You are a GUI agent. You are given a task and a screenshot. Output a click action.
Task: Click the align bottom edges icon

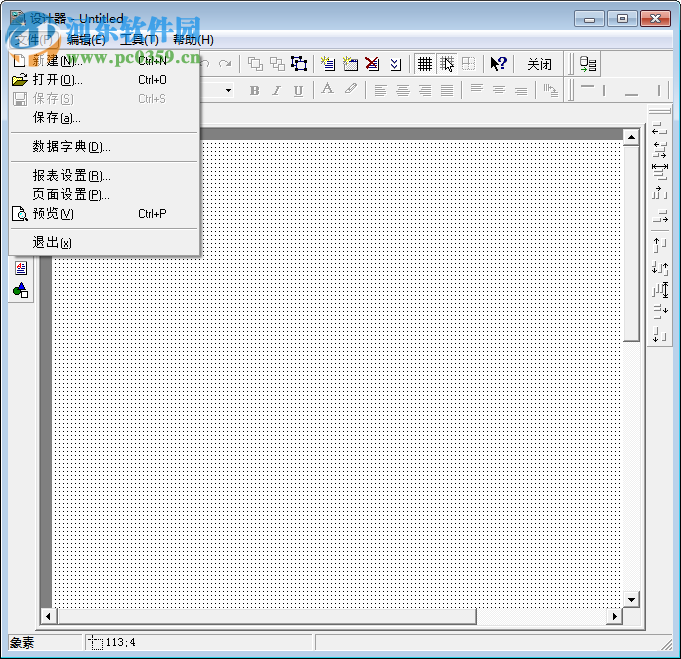coord(660,334)
